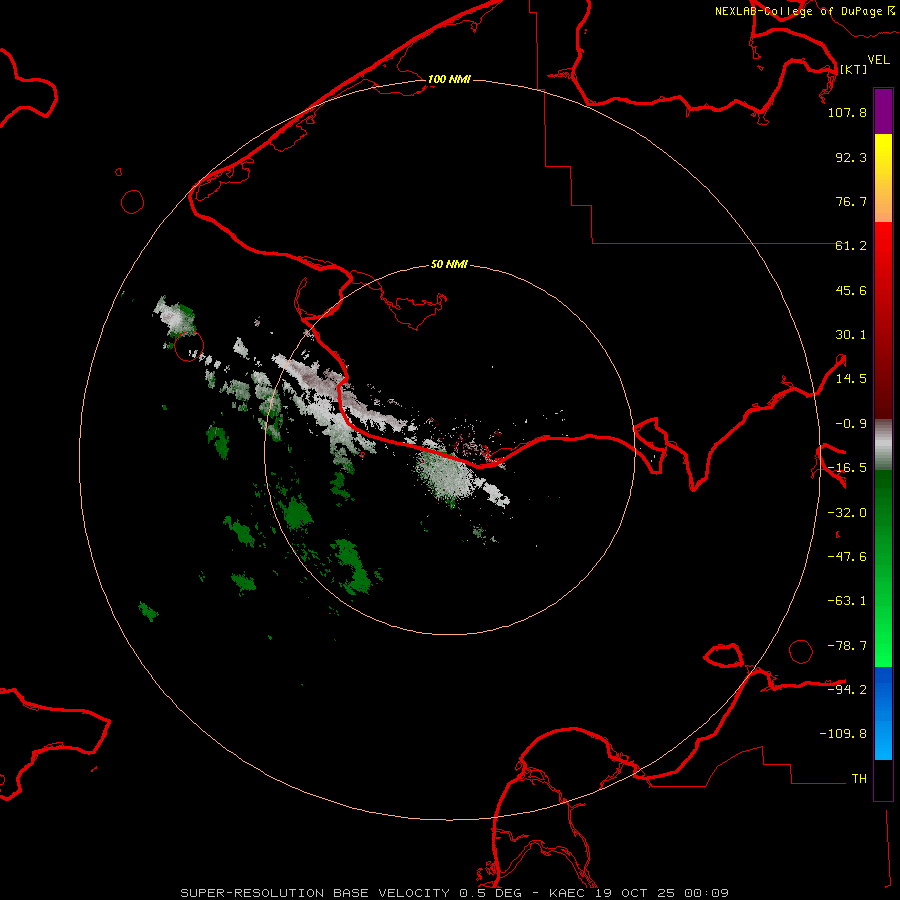Click the -94.2 velocity scale value

coord(847,689)
